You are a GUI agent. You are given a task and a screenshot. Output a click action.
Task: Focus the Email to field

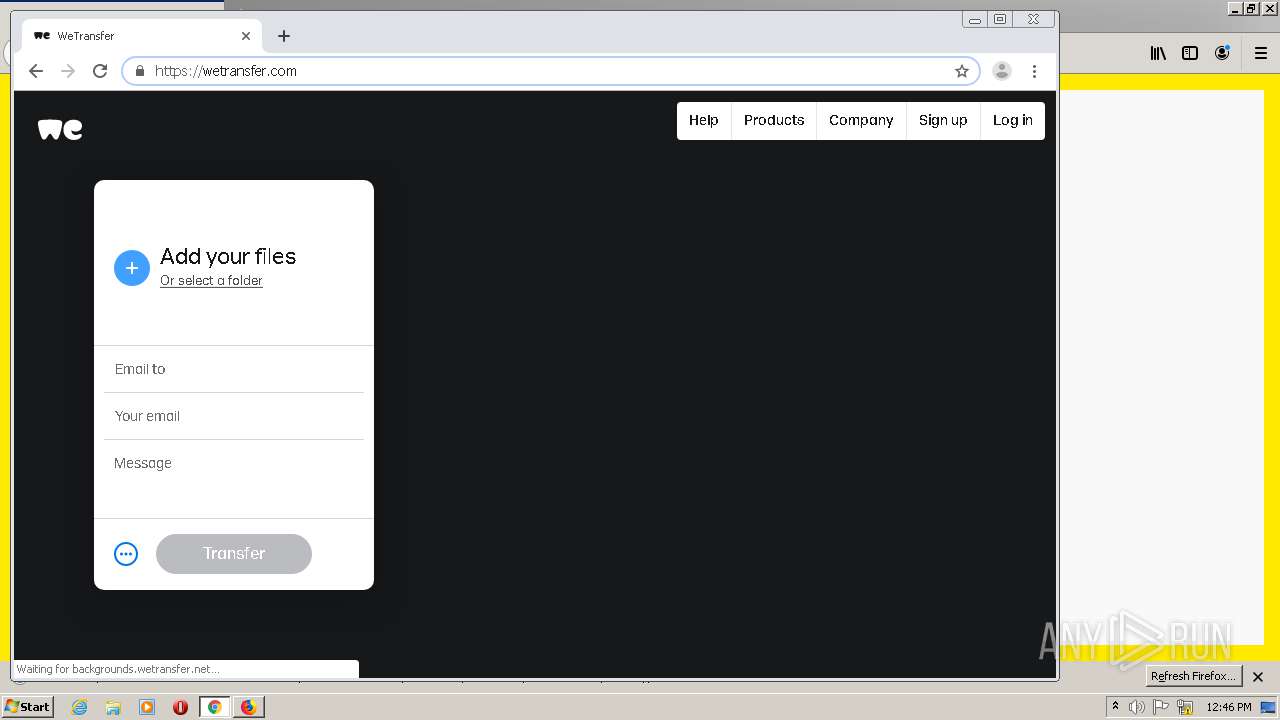(x=234, y=369)
